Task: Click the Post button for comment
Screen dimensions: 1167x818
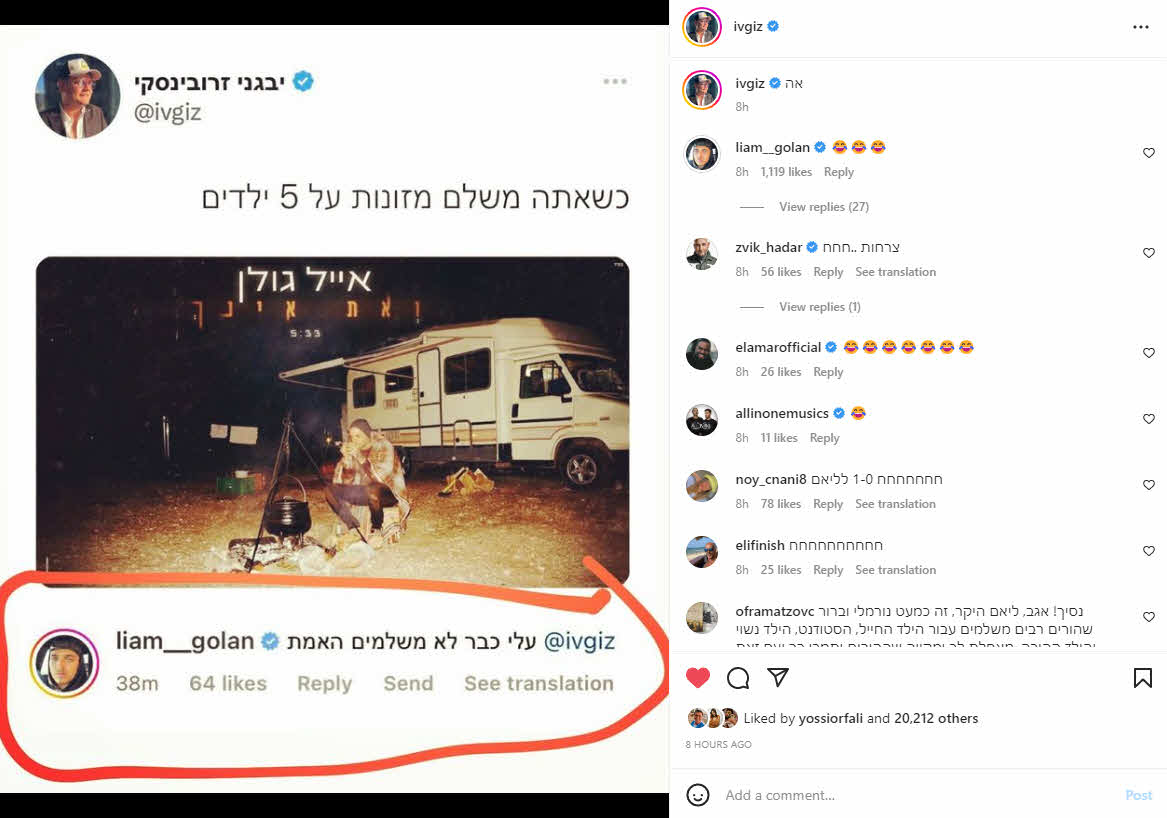Action: (x=1138, y=795)
